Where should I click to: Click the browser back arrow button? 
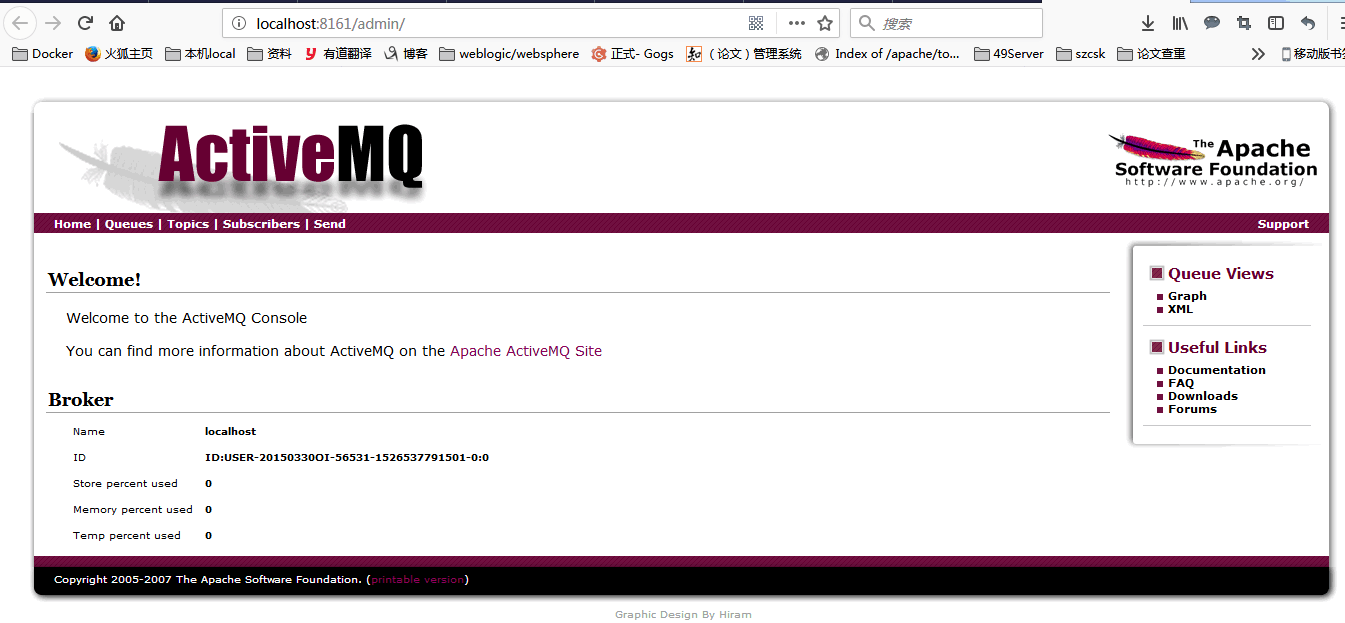[21, 23]
